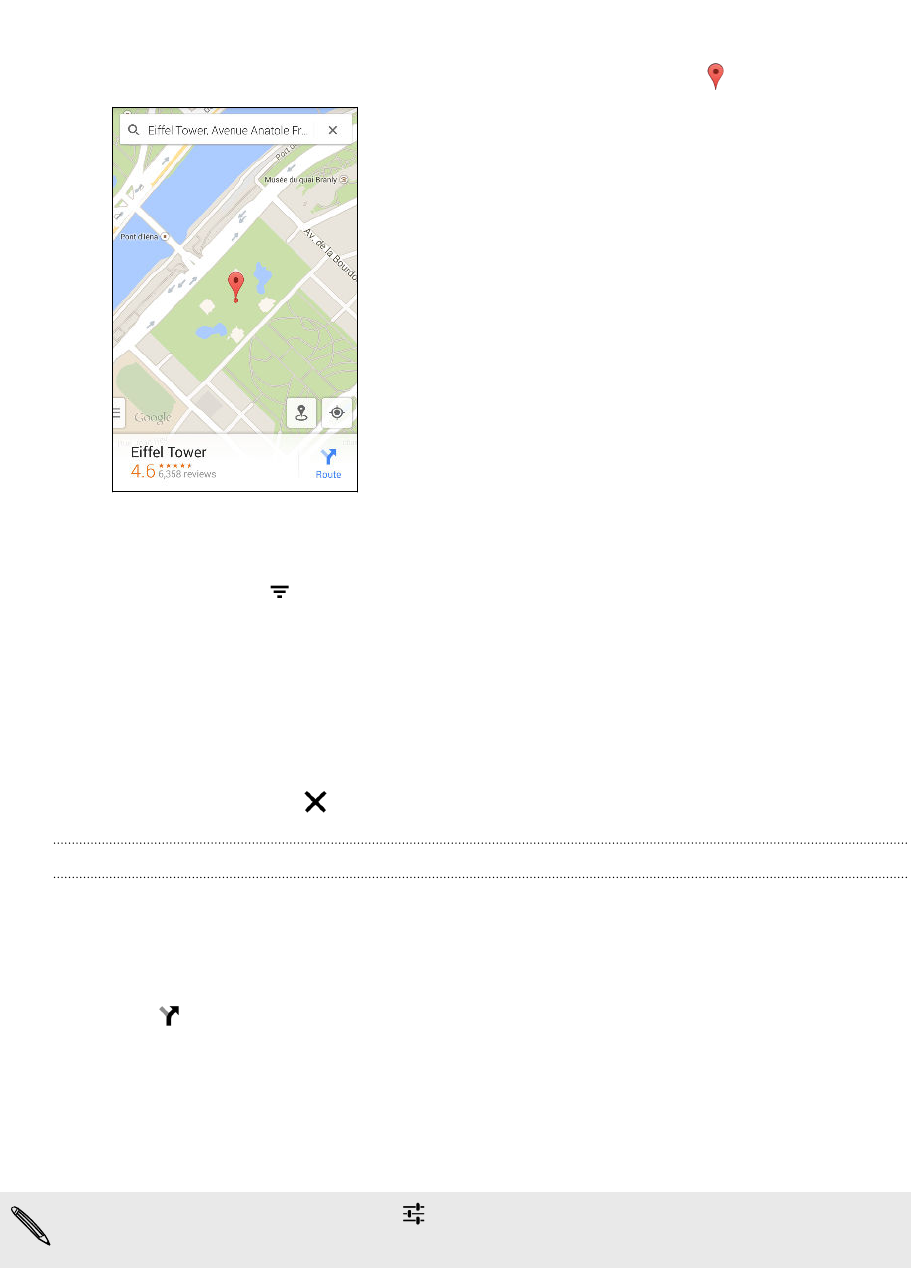
Task: Click the orange 4.6 rating number
Action: (143, 471)
